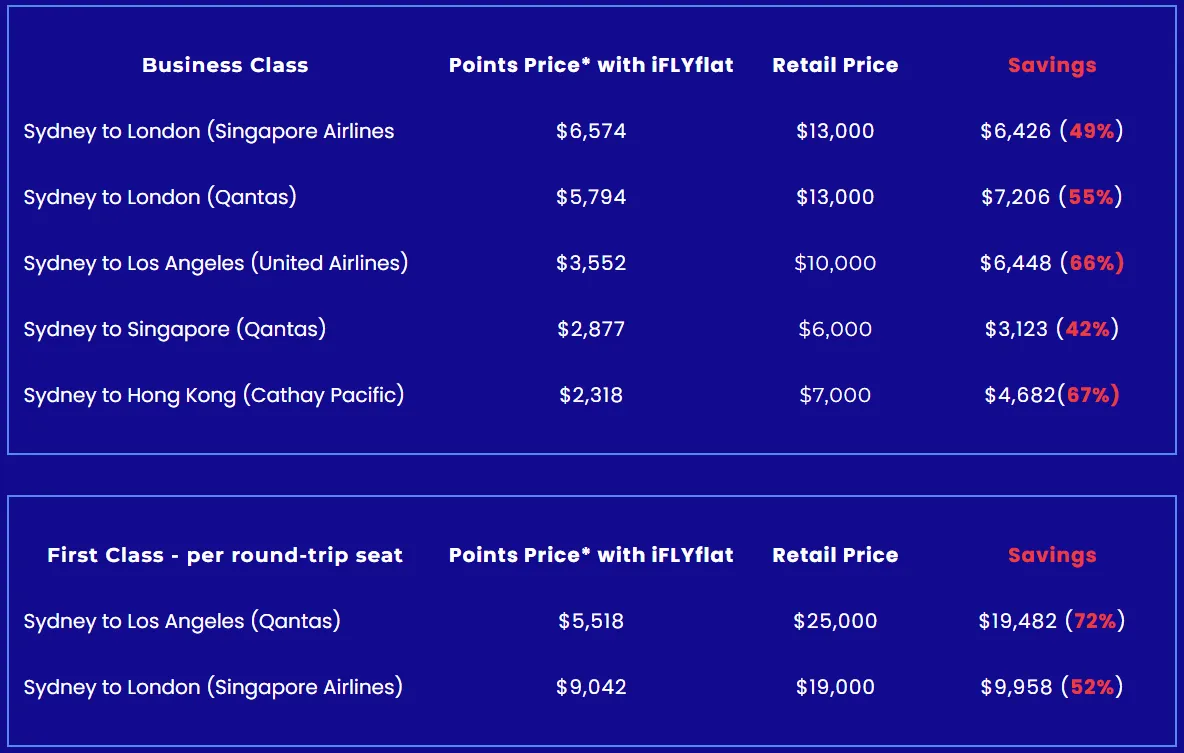Click the $25,000 retail price
The image size is (1184, 753).
[x=835, y=621]
